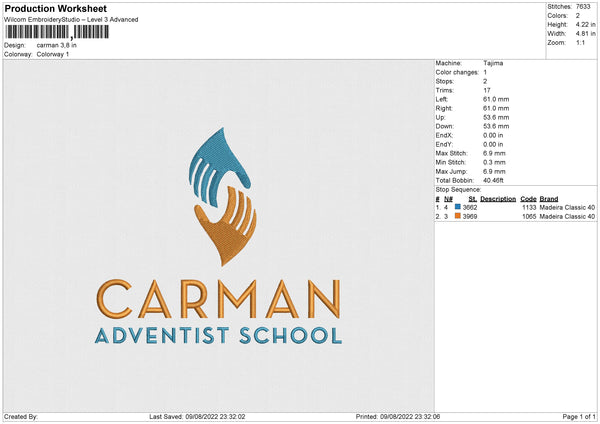Click 'Madeira Classic 40' brand for code 1133

567,207
